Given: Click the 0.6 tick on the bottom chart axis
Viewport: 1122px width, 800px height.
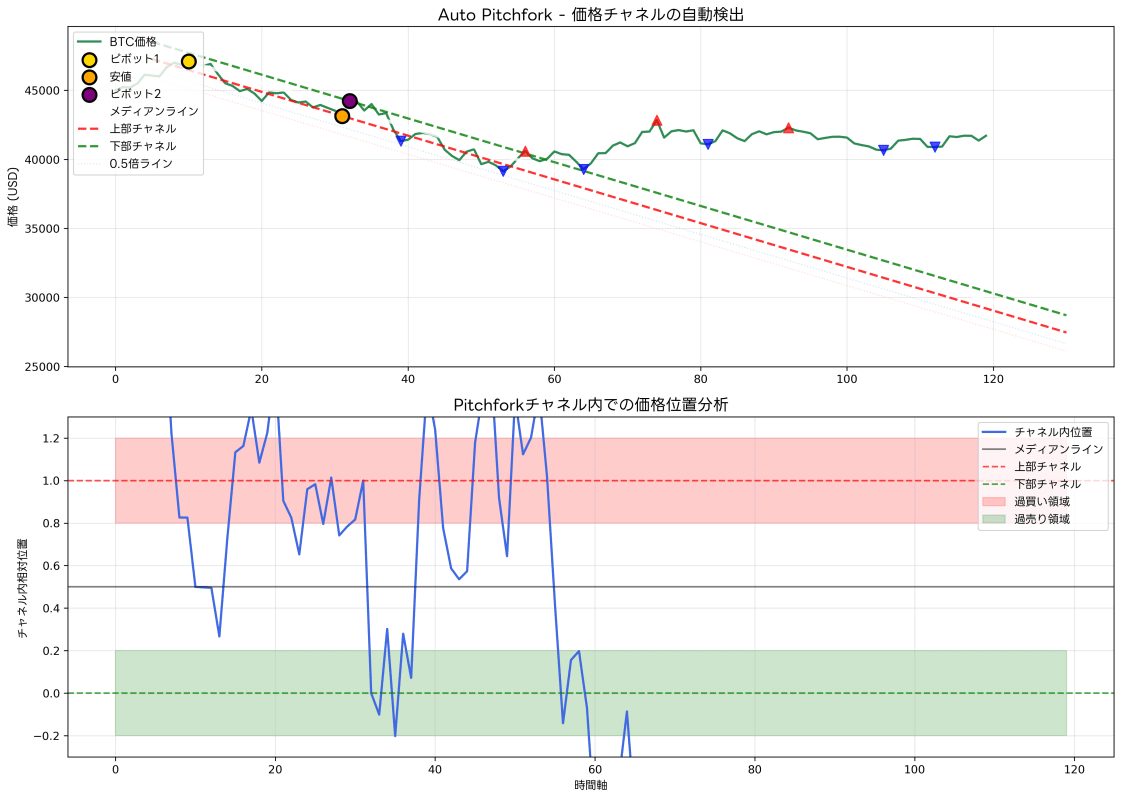Looking at the screenshot, I should [52, 566].
